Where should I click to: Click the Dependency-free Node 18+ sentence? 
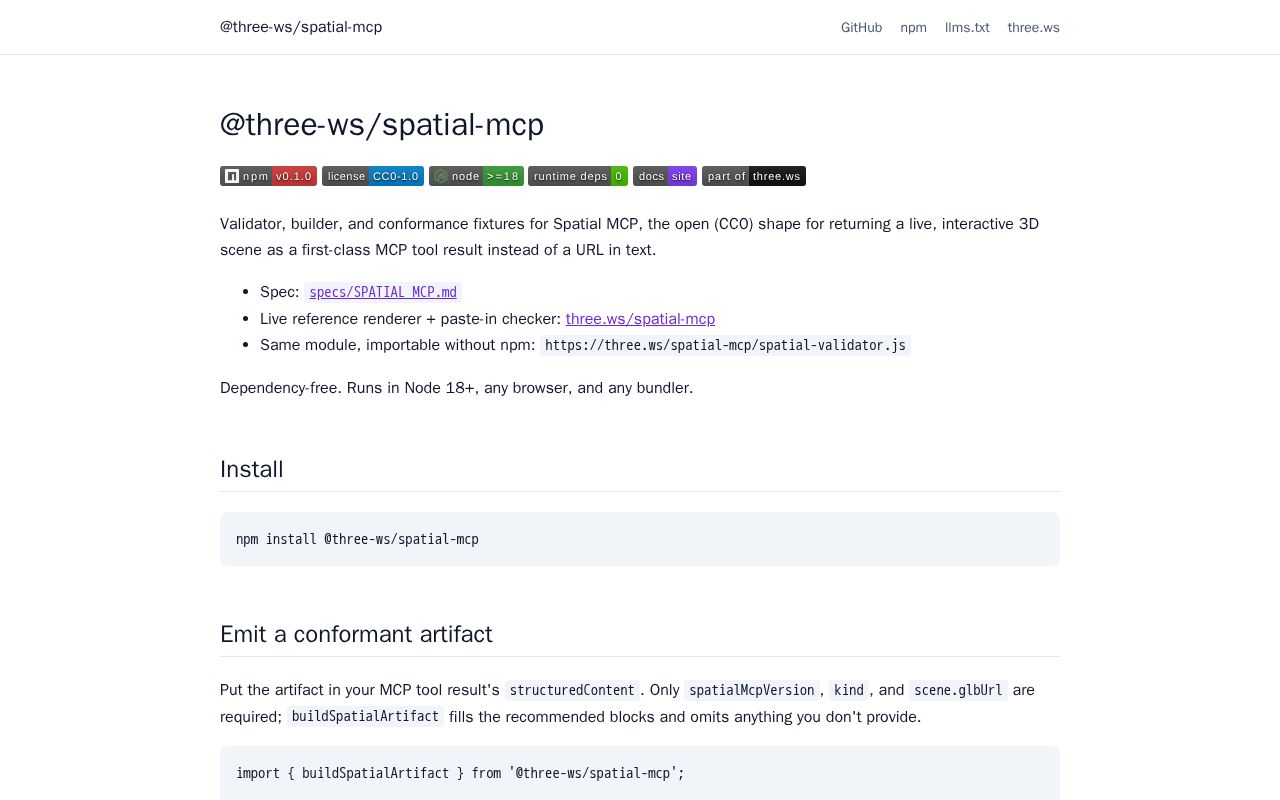[x=456, y=388]
